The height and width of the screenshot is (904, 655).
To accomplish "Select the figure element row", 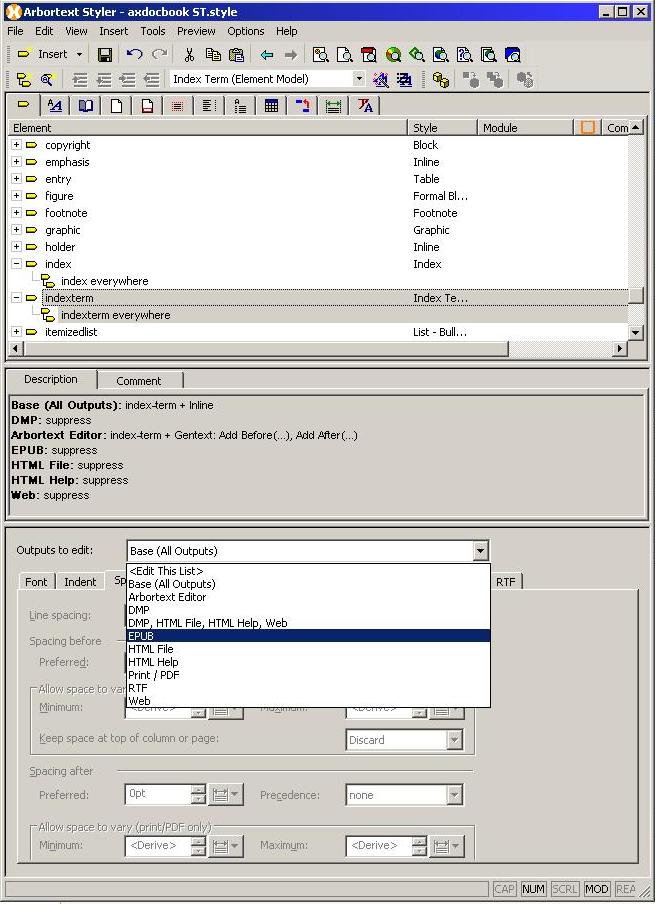I will click(x=318, y=196).
